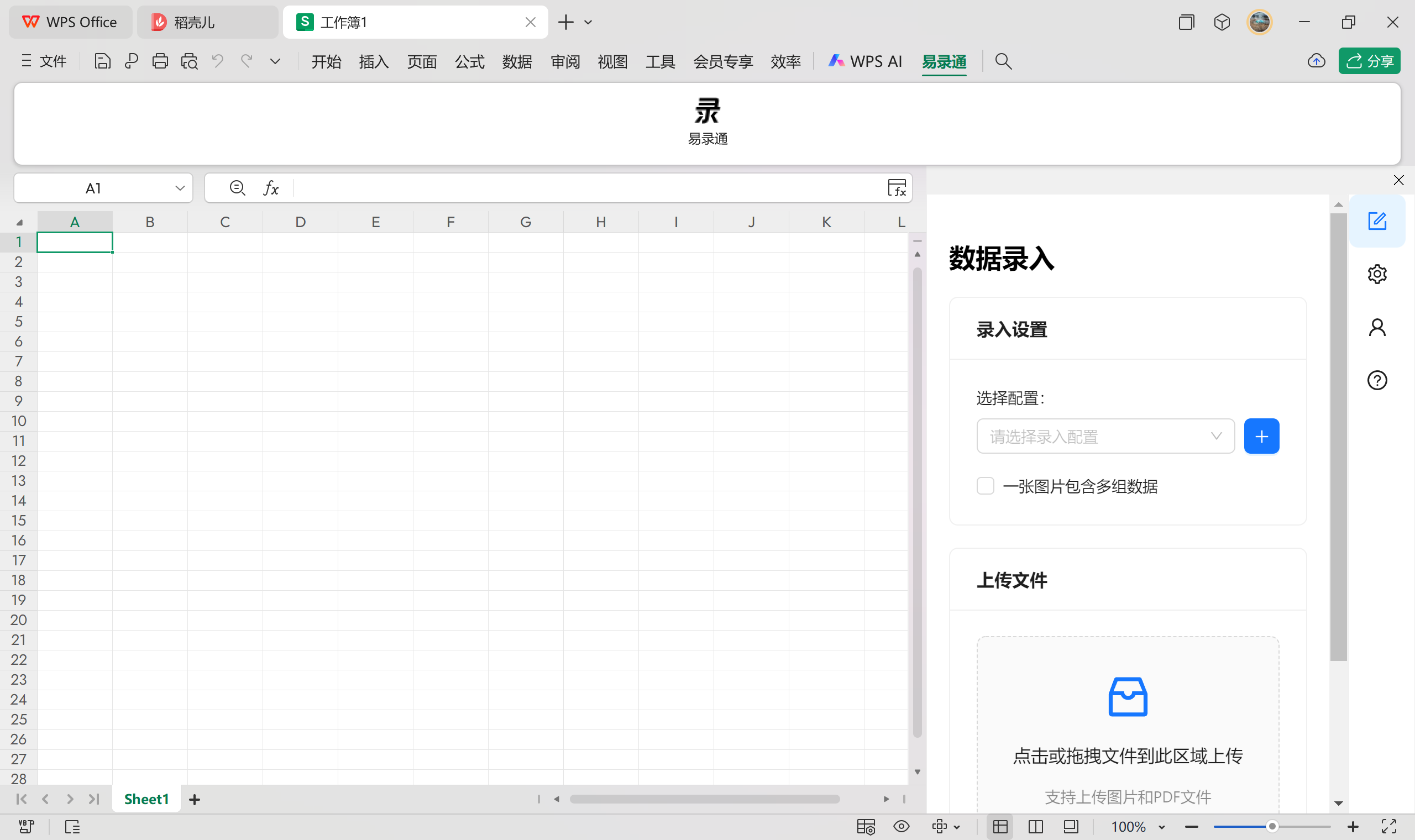This screenshot has width=1415, height=840.
Task: Click the status bar macro recording icon
Action: pos(27,827)
